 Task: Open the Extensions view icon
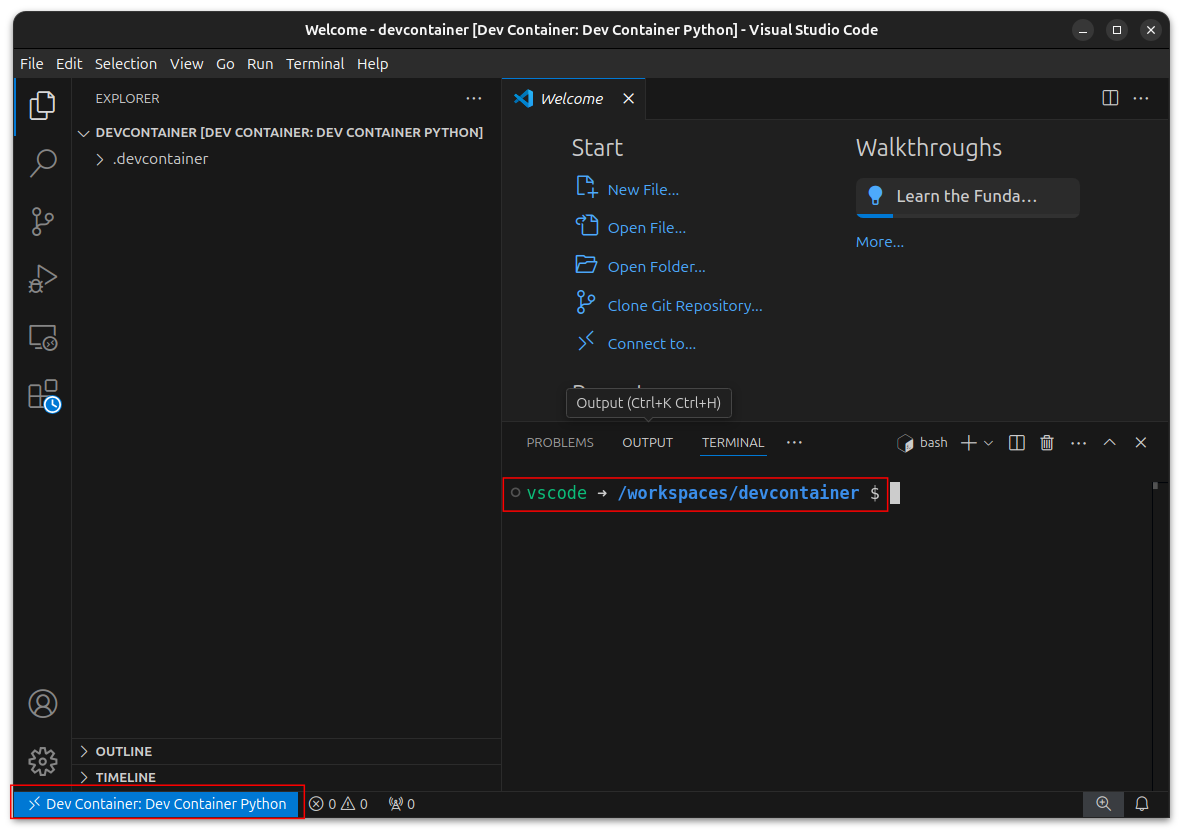[43, 395]
